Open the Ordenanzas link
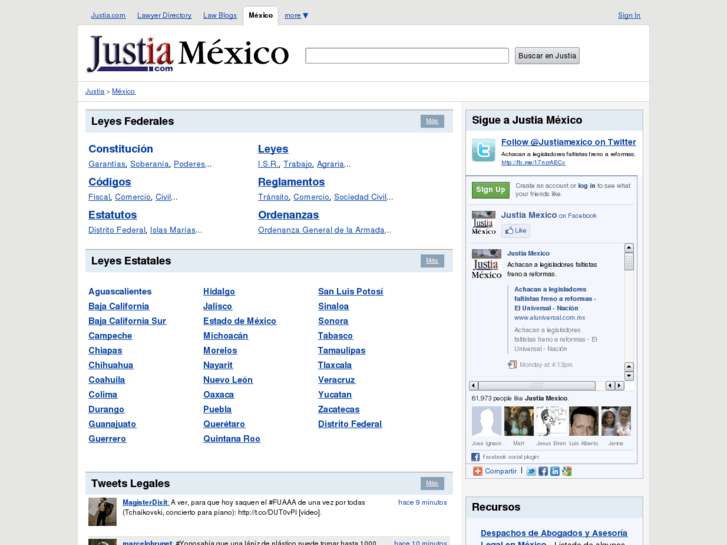The image size is (727, 545). (x=288, y=215)
